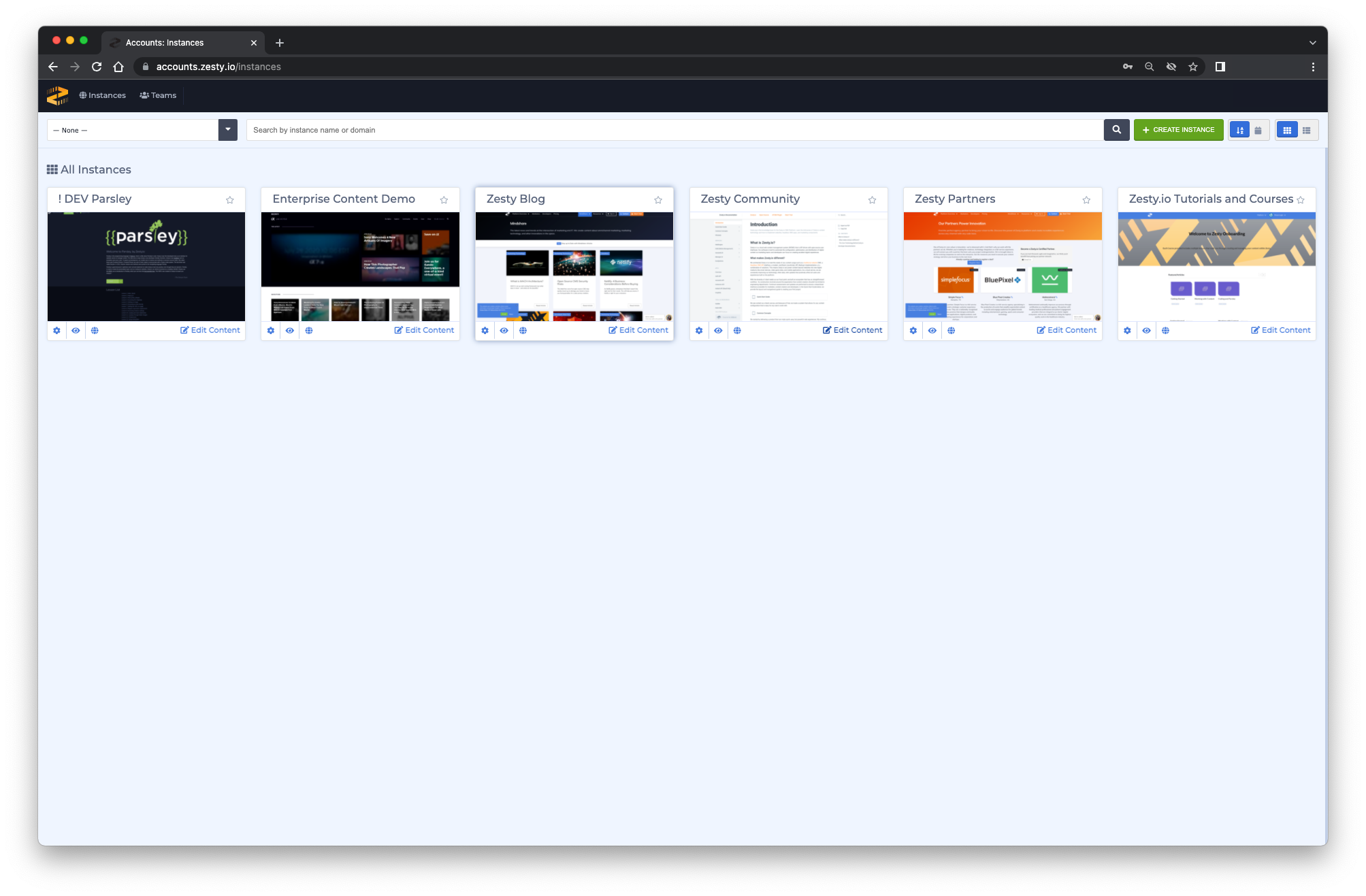Click the Zesty Blog instance thumbnail
This screenshot has width=1366, height=896.
(573, 265)
